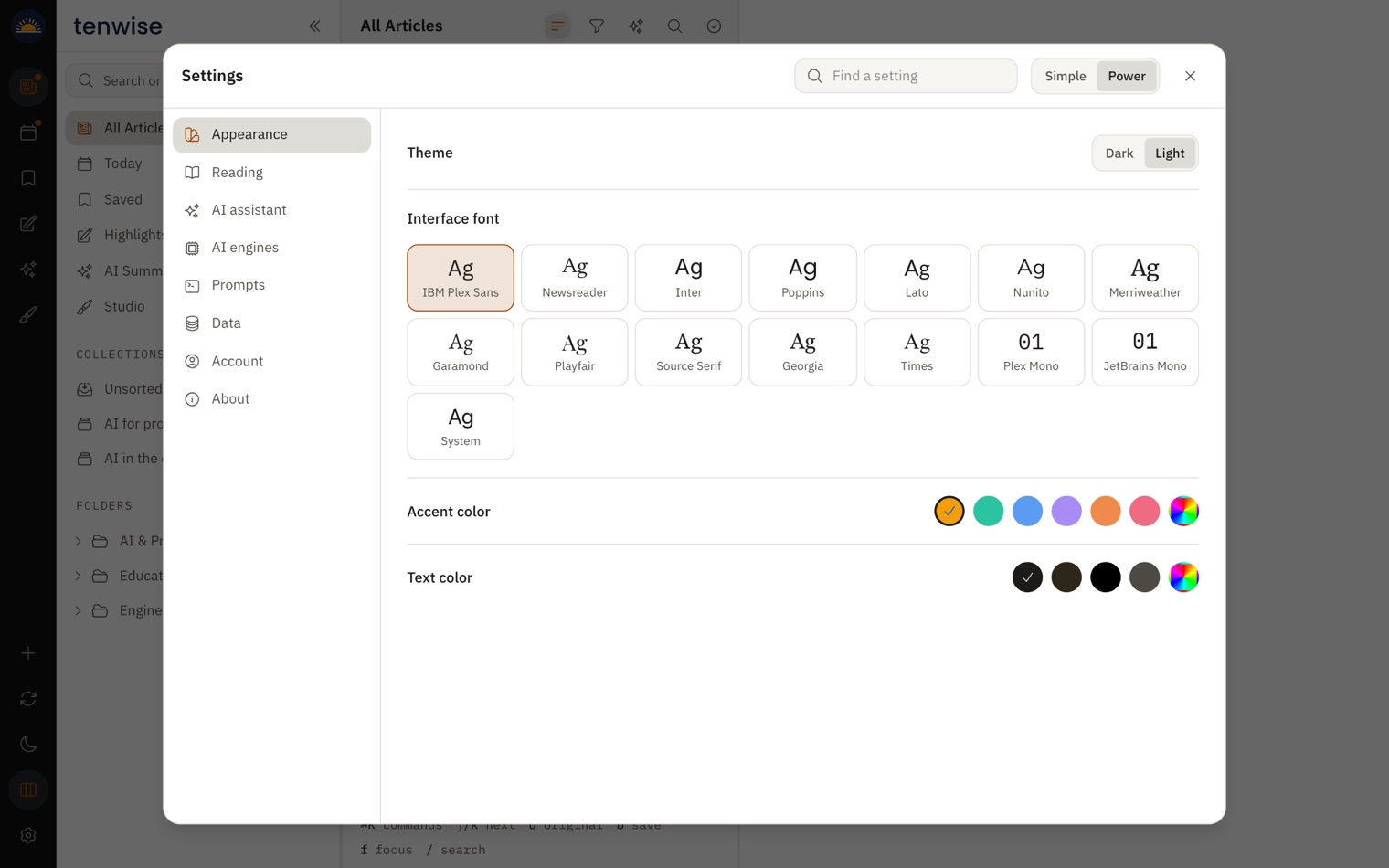Go to the AI engines settings section
The image size is (1389, 868).
(x=271, y=248)
